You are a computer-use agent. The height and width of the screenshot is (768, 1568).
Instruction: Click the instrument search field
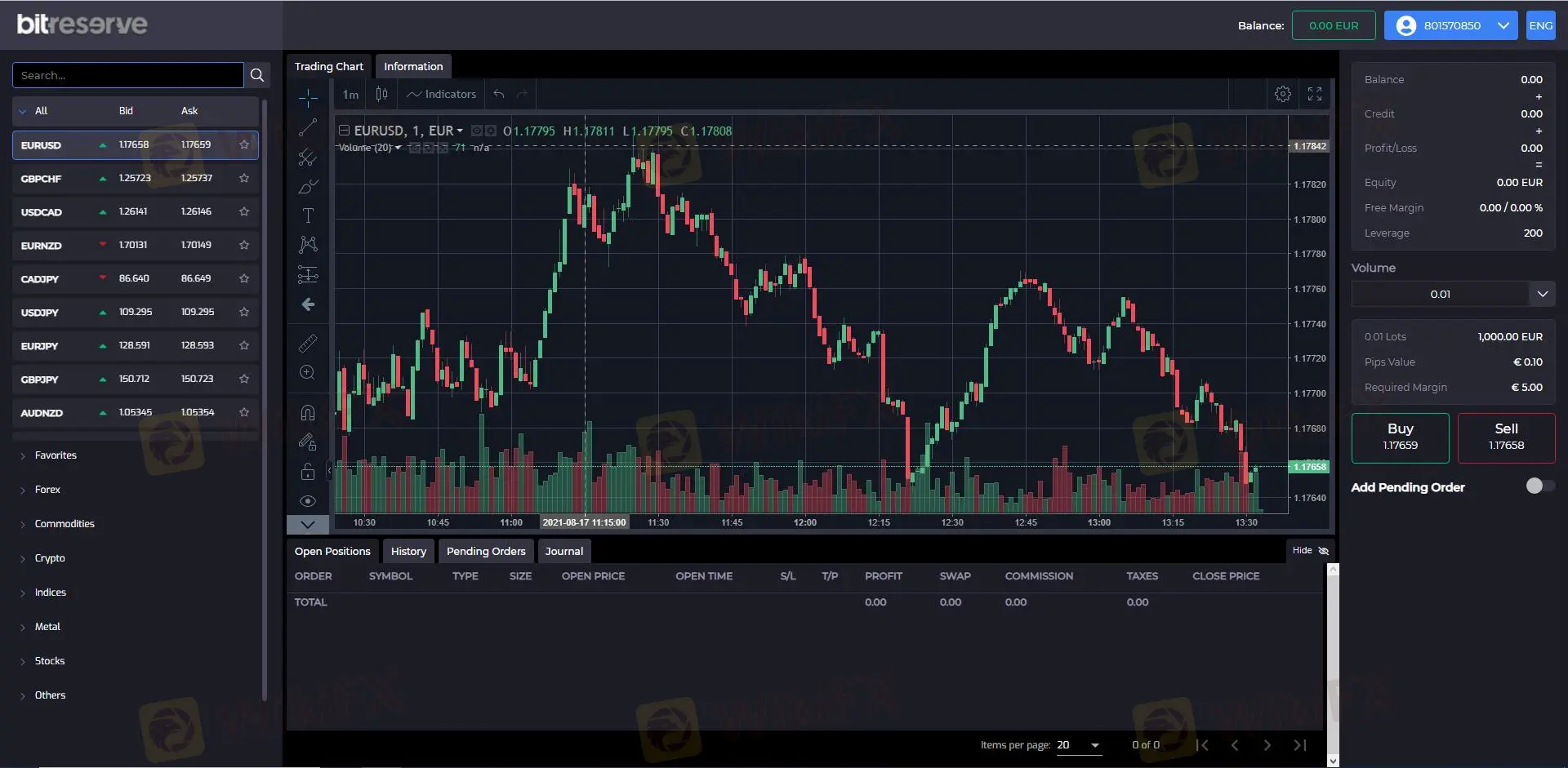128,75
